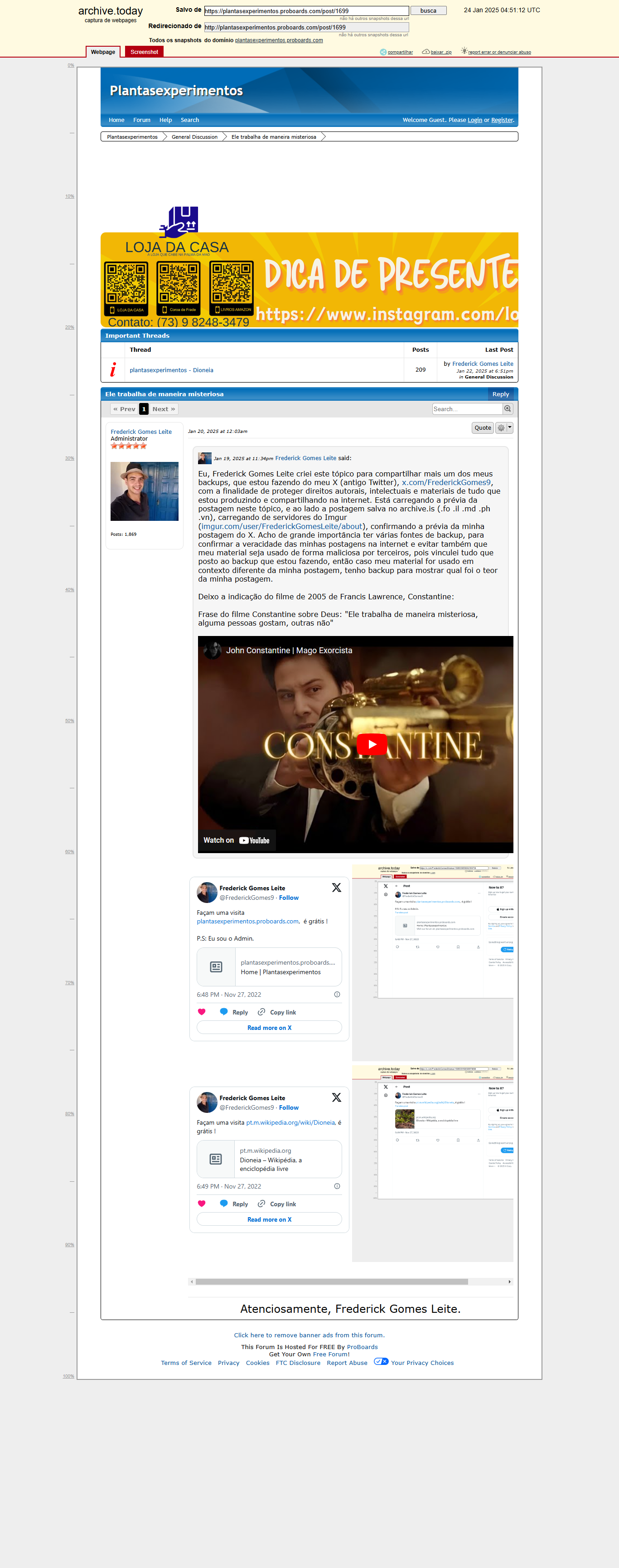This screenshot has height=1568, width=619.
Task: Open the plantasexperimentos.proboards link card
Action: (x=269, y=966)
